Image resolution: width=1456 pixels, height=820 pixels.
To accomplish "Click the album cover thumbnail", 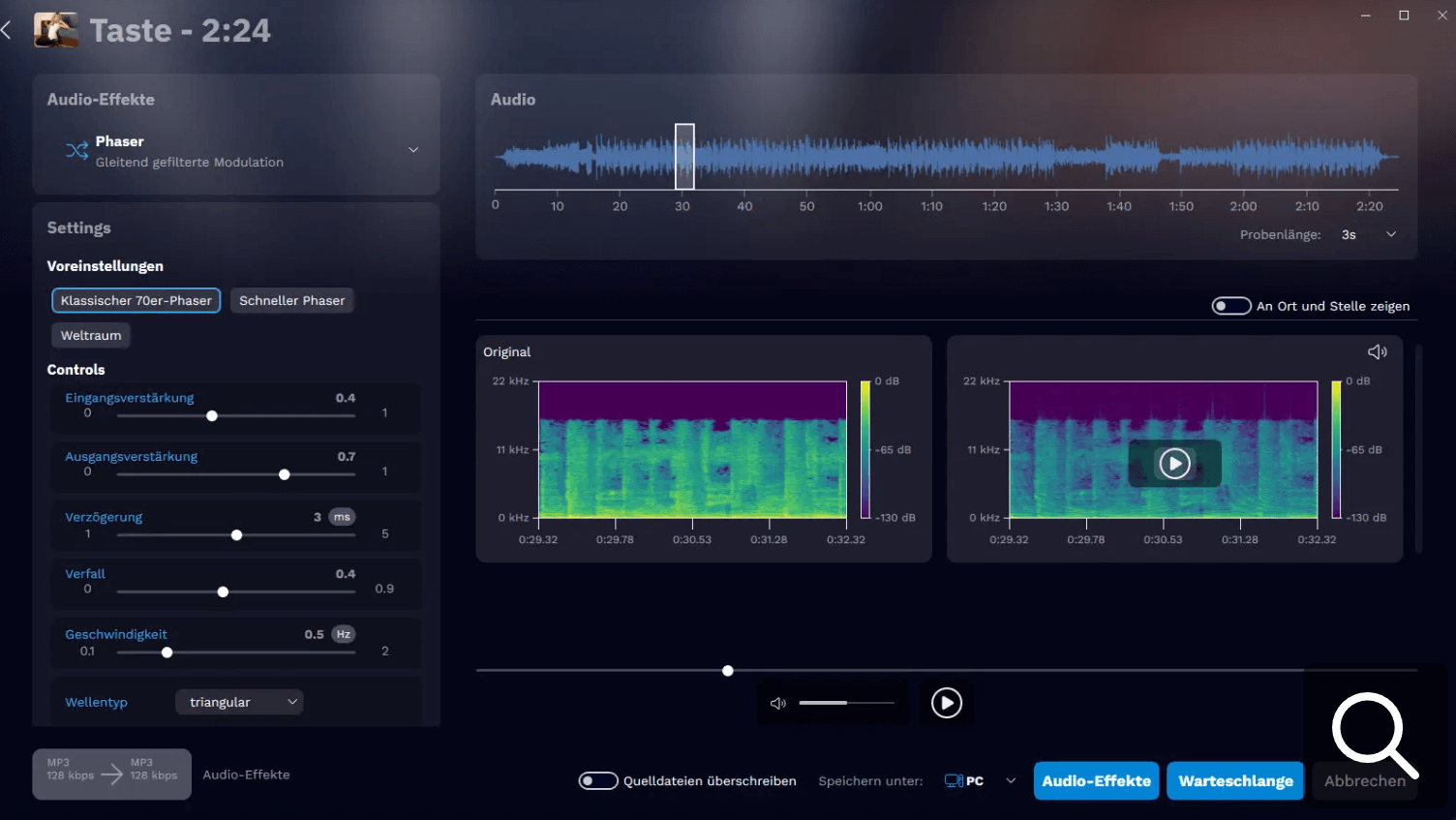I will pyautogui.click(x=56, y=30).
